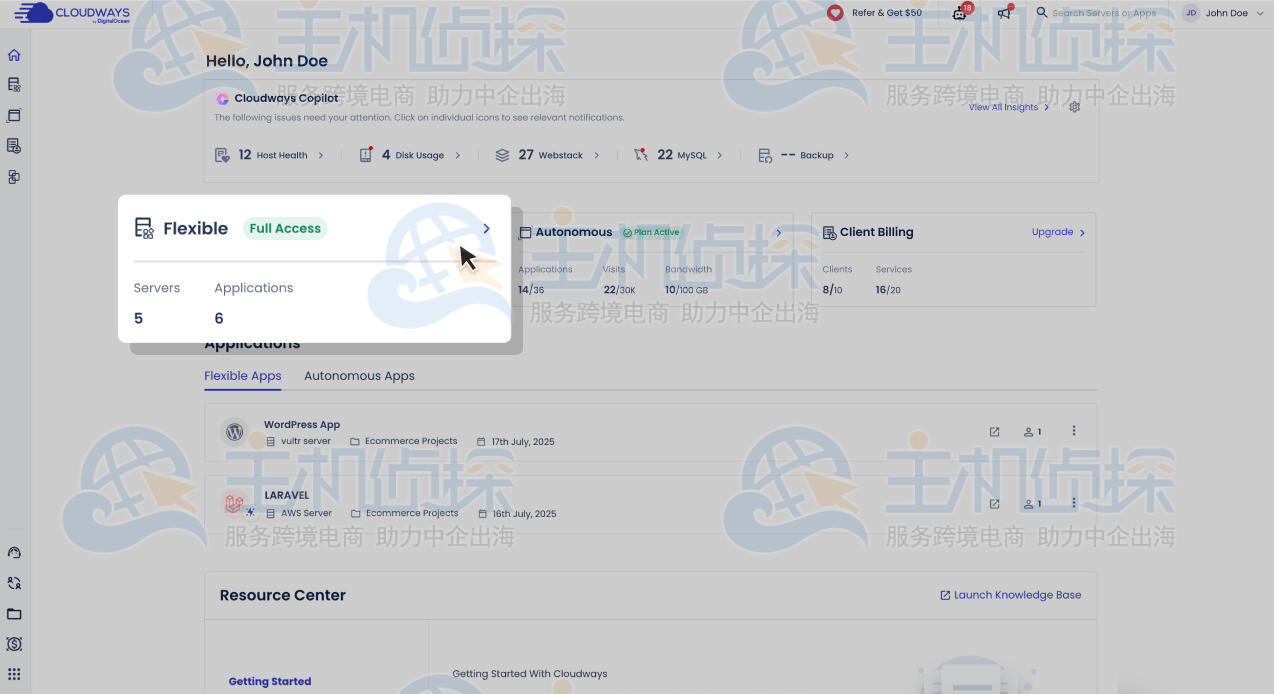
Task: Click the Search Servers or Apps field
Action: point(1104,13)
